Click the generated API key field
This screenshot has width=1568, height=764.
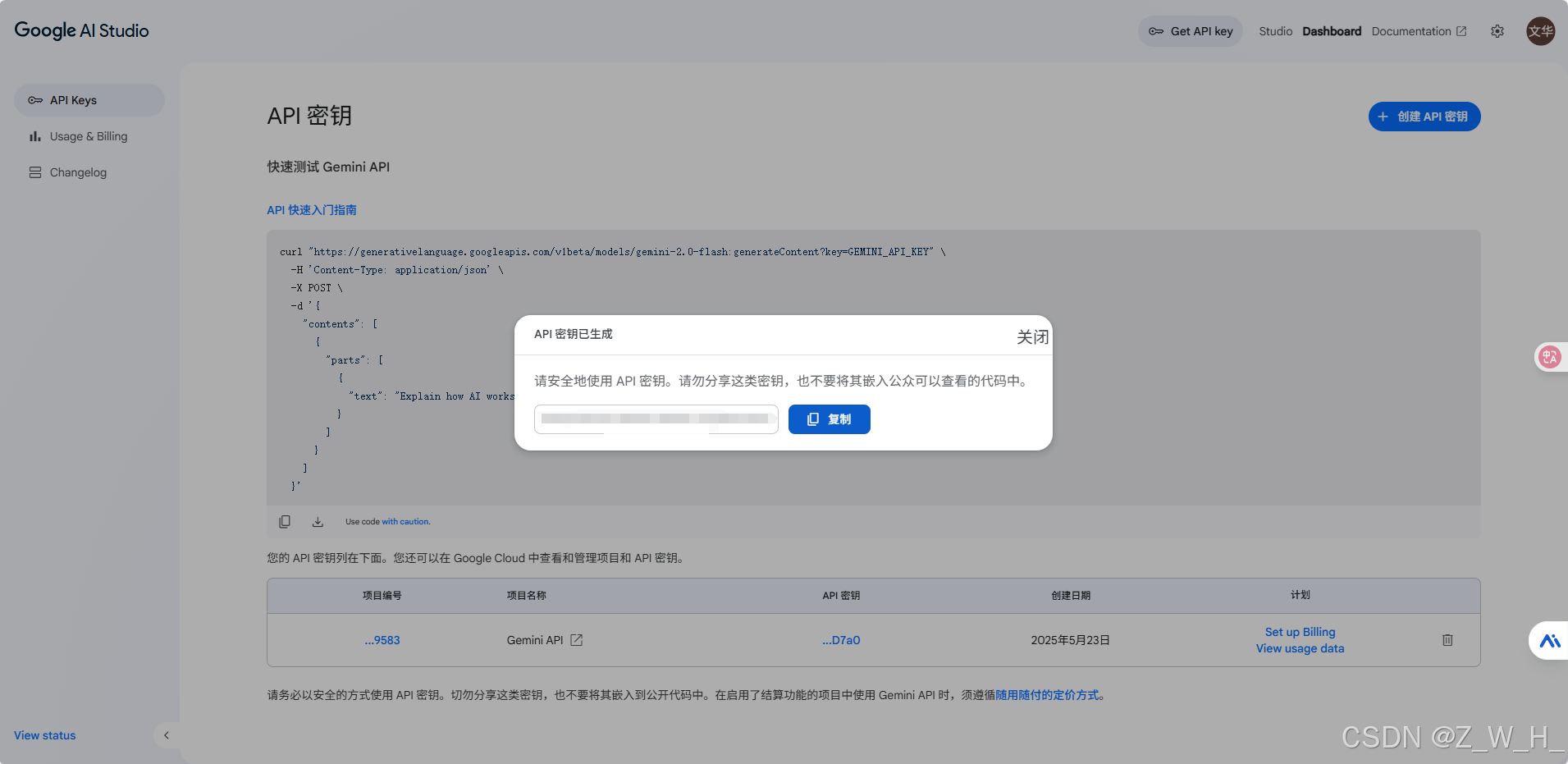coord(656,419)
